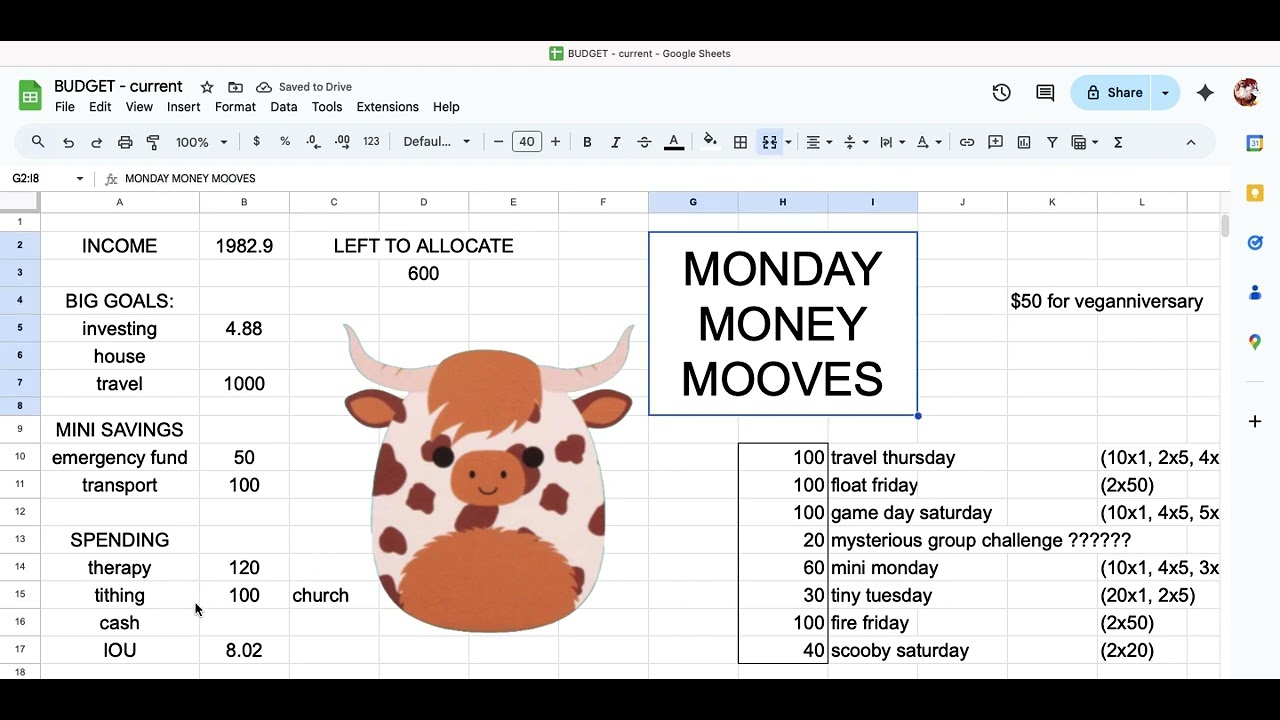
Task: Open the Data menu
Action: (284, 107)
